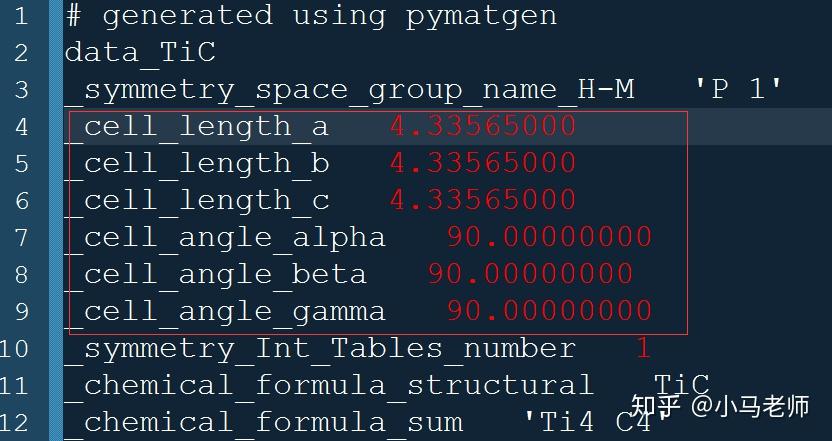Screen dimensions: 832x441
Task: Click the TiC value on line 11
Action: click(x=681, y=385)
